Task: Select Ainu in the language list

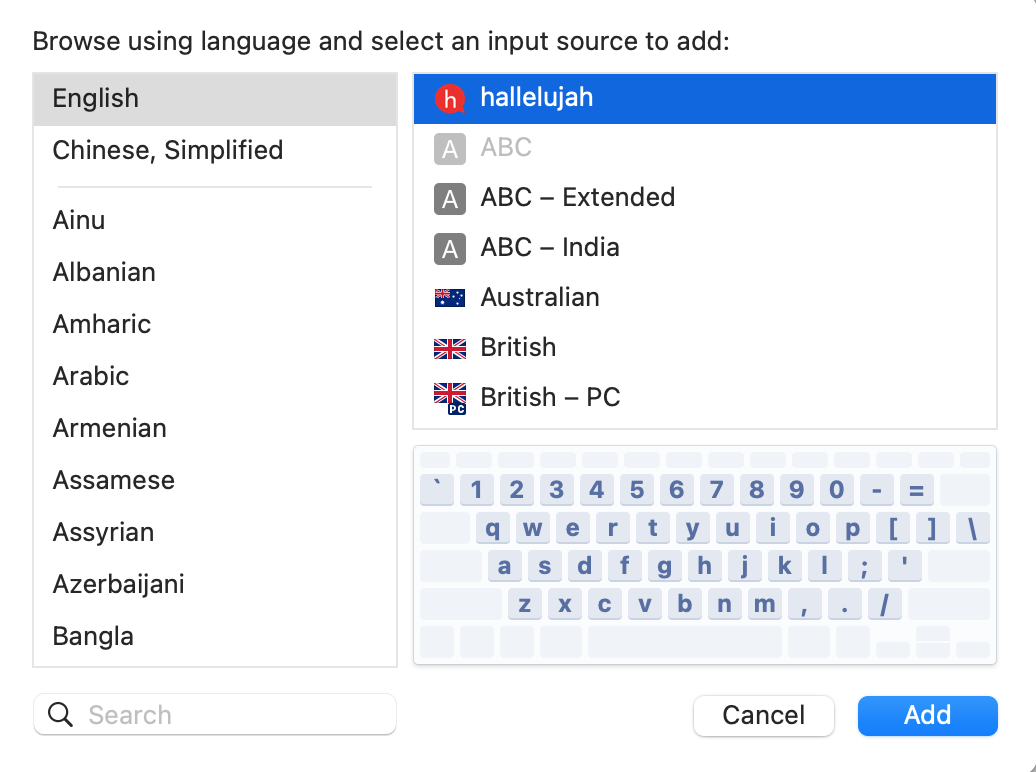Action: click(215, 220)
